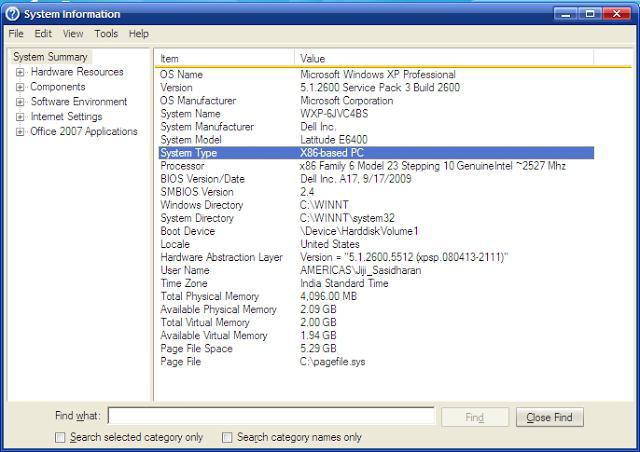Image resolution: width=640 pixels, height=452 pixels.
Task: Select the Total Virtual Memory row
Action: click(376, 323)
